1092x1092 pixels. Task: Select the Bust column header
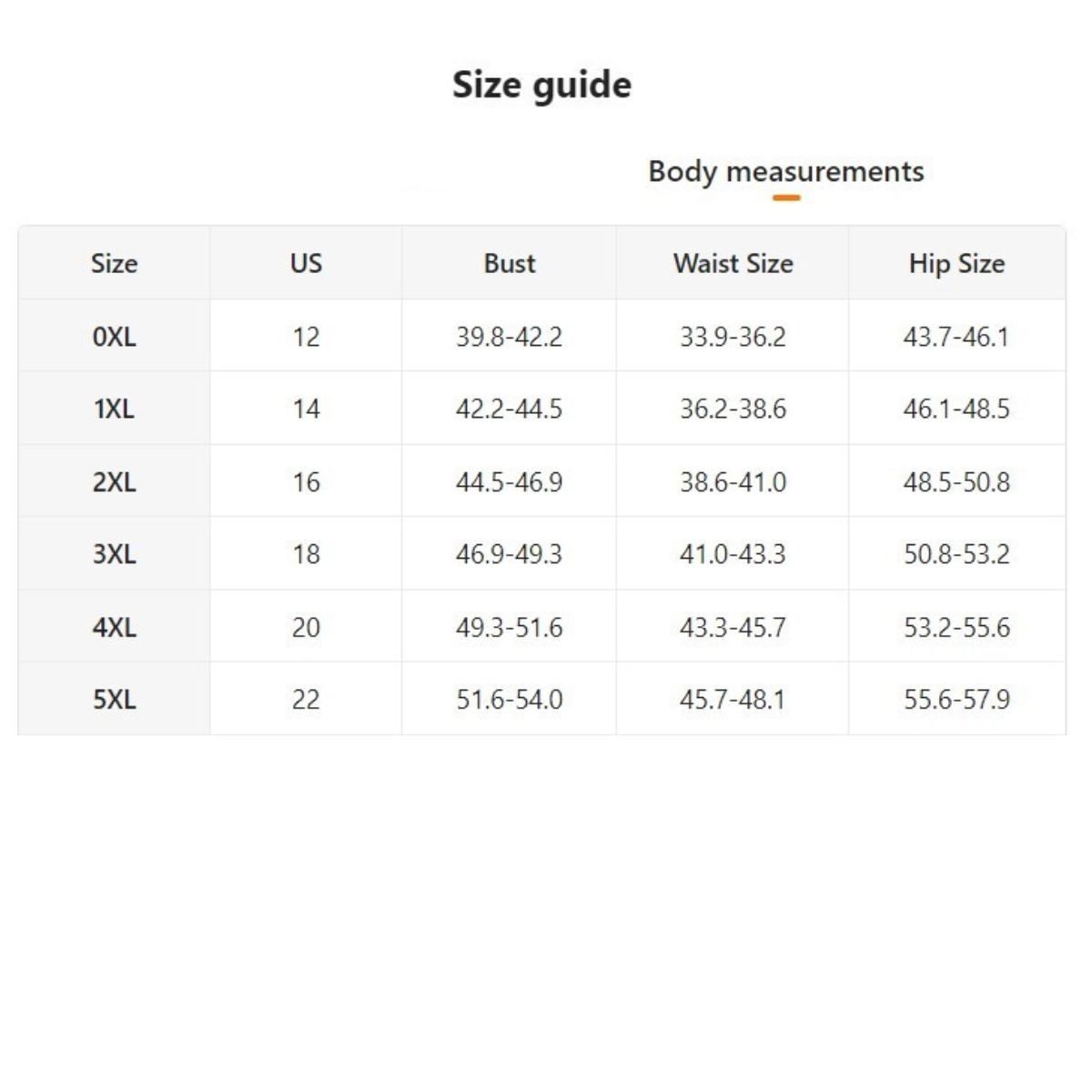click(509, 264)
